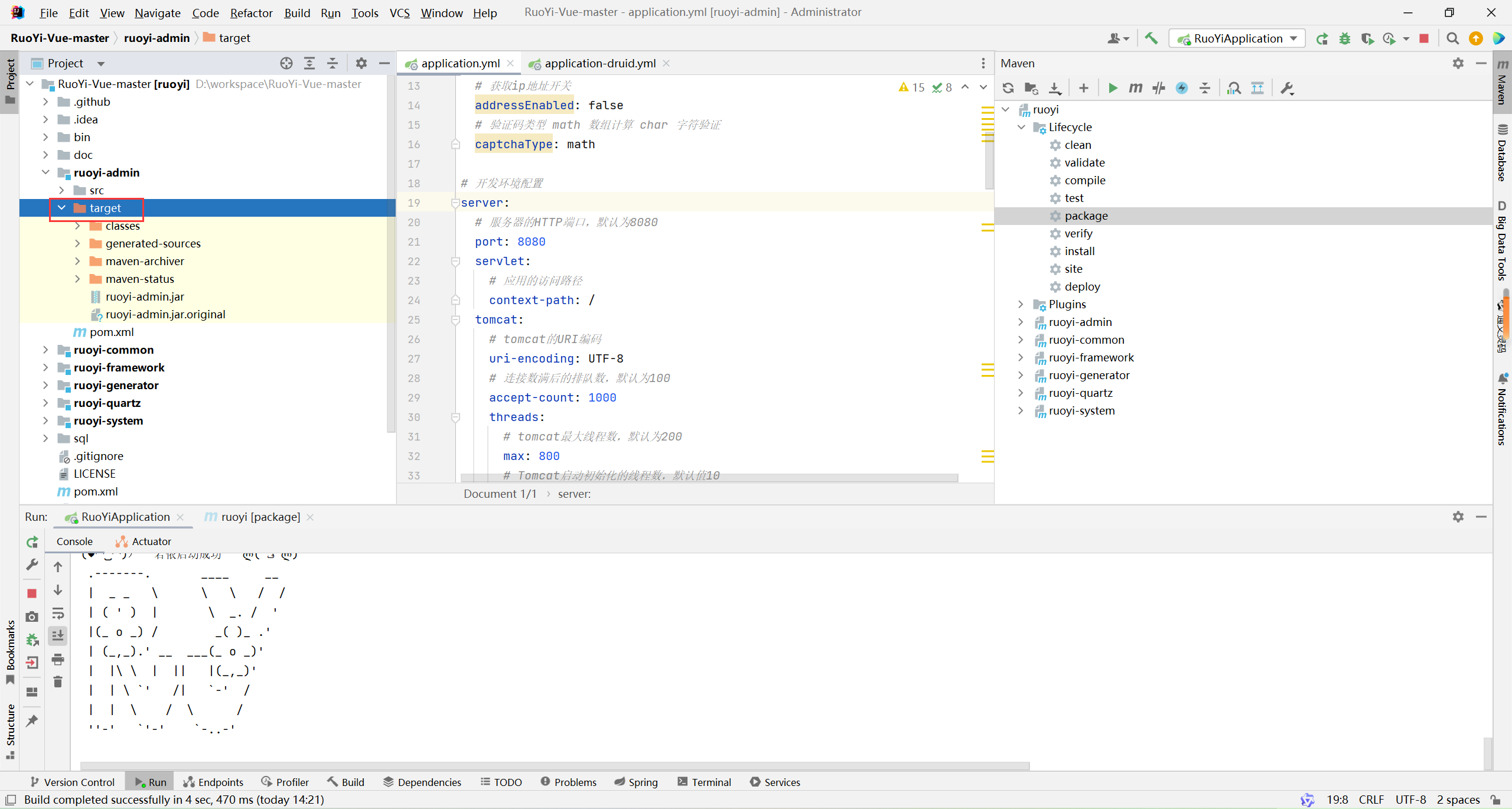Switch to application-druid.yml editor tab

tap(599, 63)
